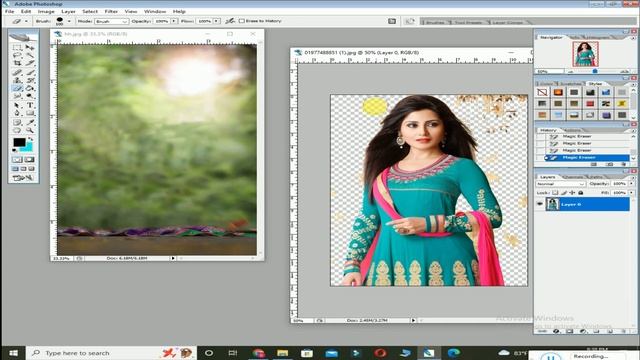Select the Blur tool
The height and width of the screenshot is (360, 640).
click(x=17, y=96)
